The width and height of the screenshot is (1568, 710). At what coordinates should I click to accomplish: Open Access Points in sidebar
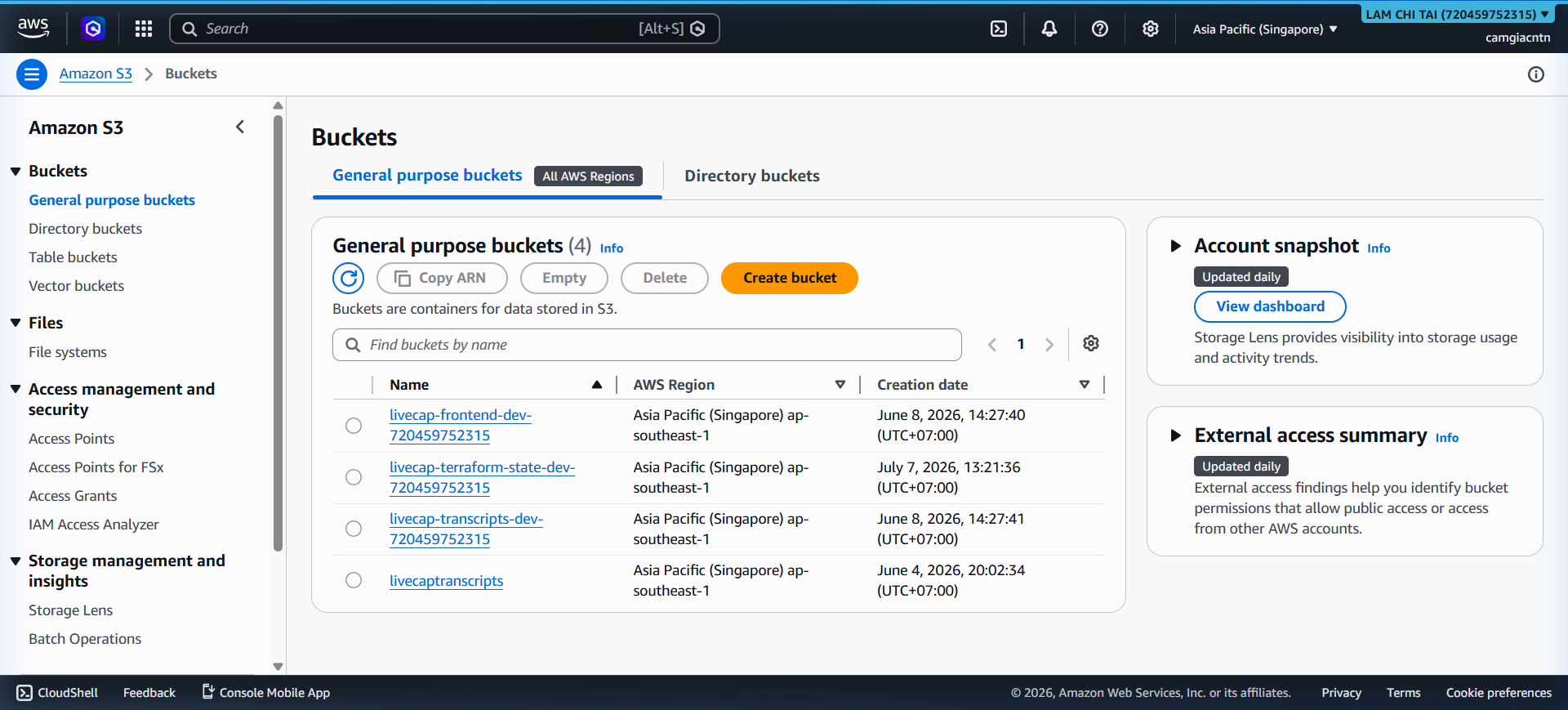(71, 439)
